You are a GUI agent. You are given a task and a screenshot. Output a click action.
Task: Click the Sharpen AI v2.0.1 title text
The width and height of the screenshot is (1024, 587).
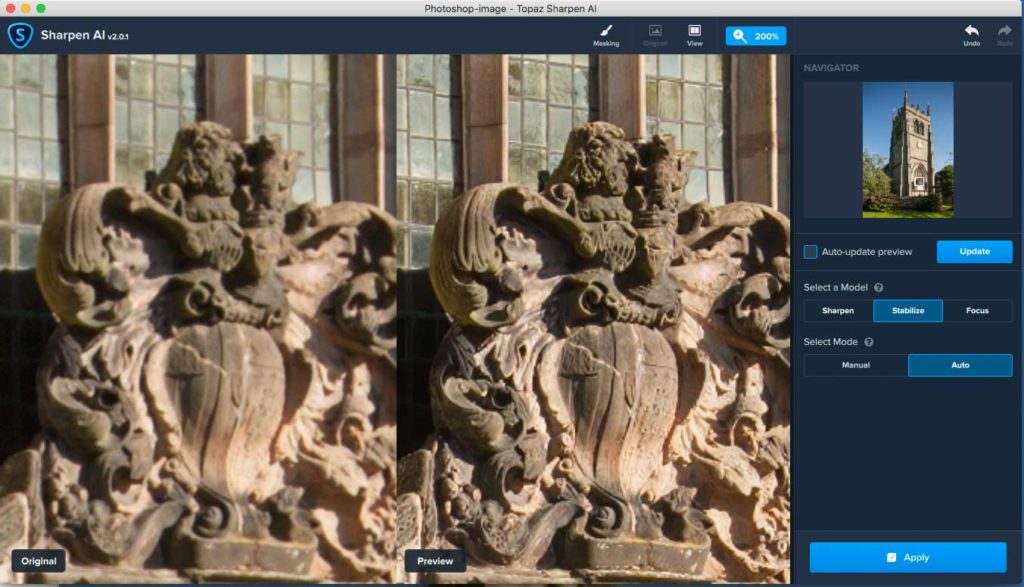click(84, 35)
